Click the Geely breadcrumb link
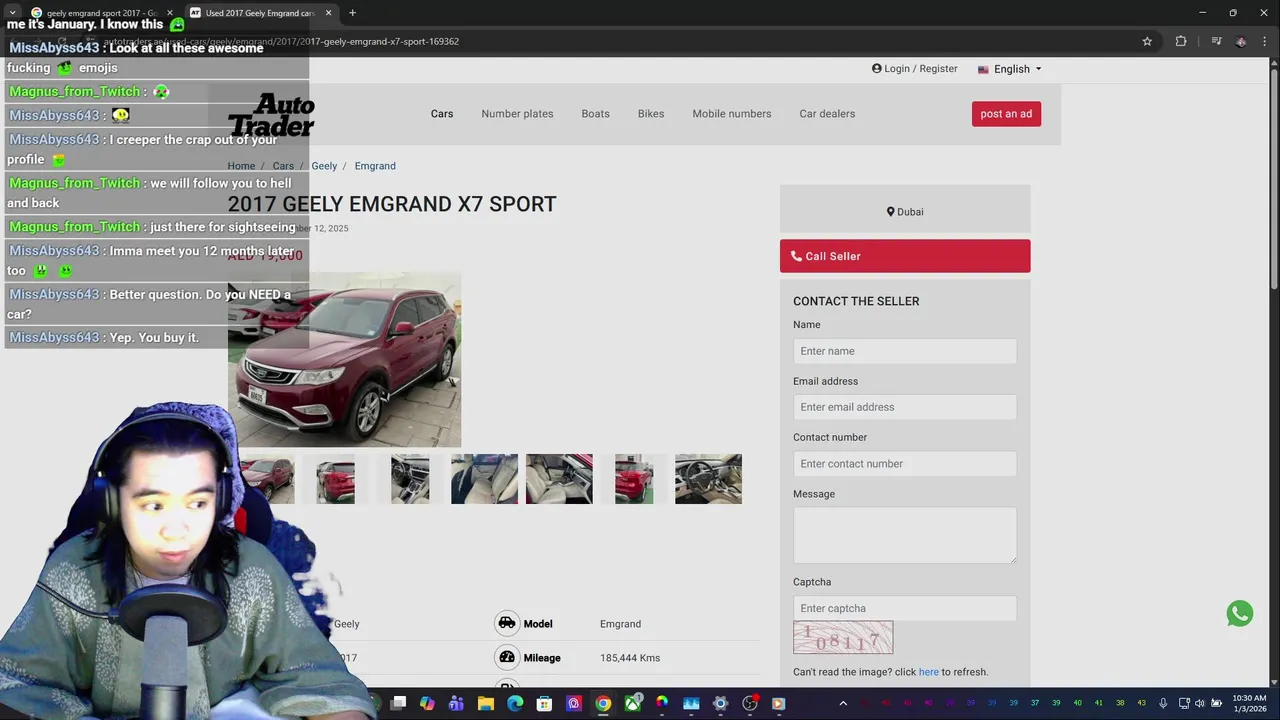Viewport: 1280px width, 720px height. click(324, 166)
